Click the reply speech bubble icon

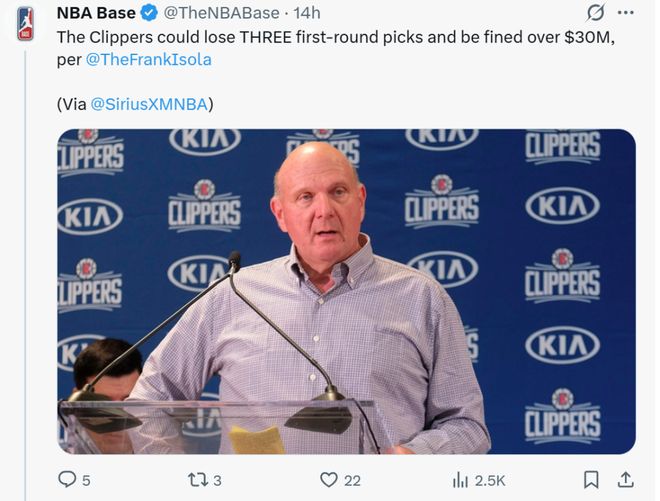point(67,480)
